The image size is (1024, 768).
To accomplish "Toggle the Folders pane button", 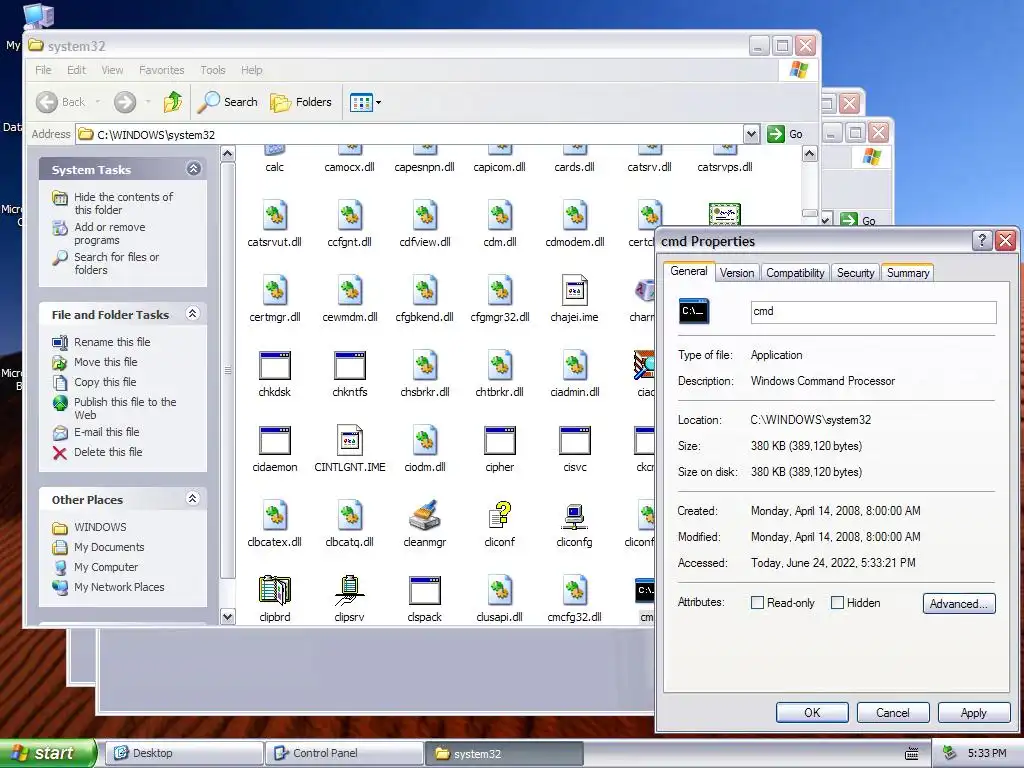I will (301, 102).
